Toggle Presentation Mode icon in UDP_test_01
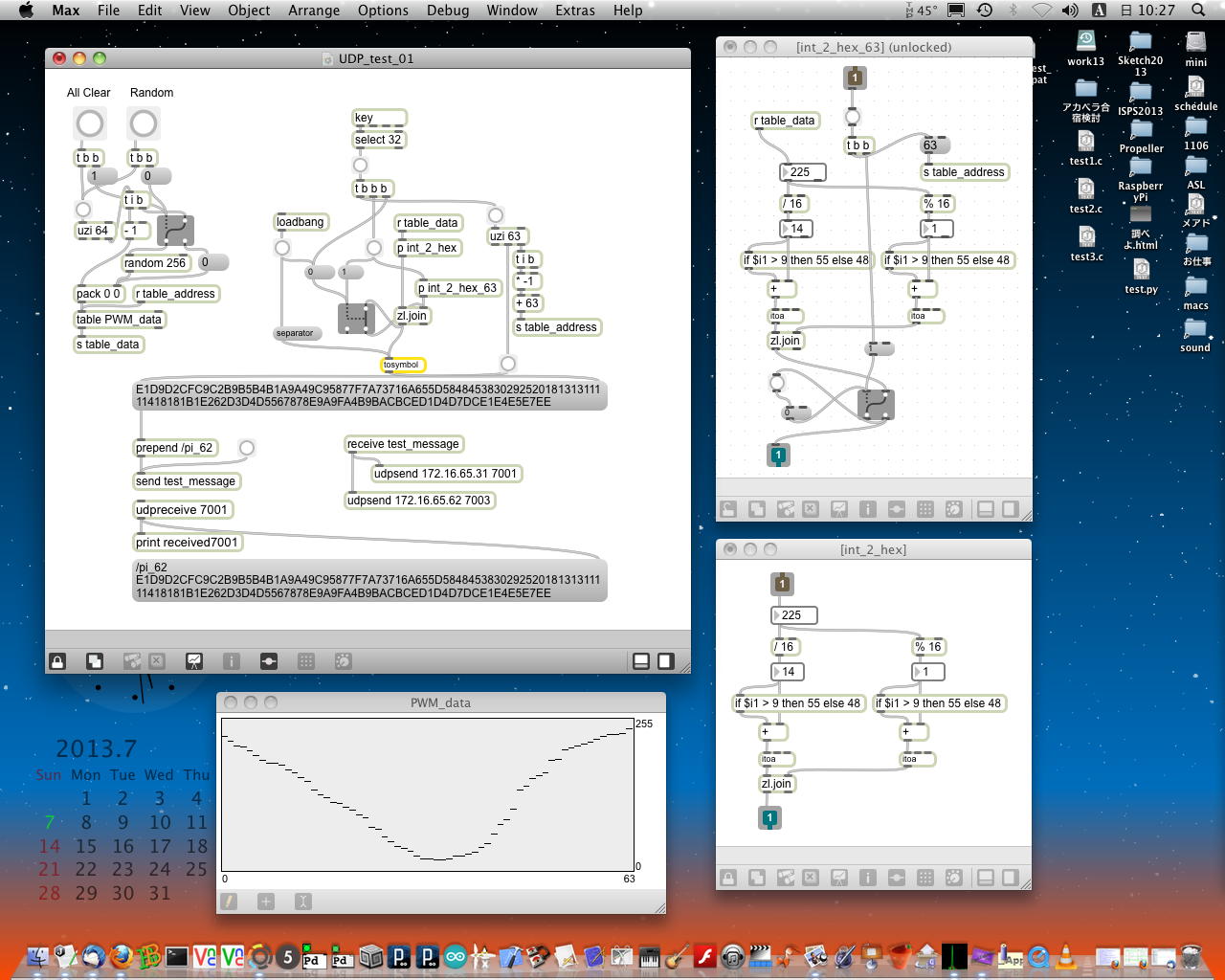The image size is (1225, 980). [194, 661]
